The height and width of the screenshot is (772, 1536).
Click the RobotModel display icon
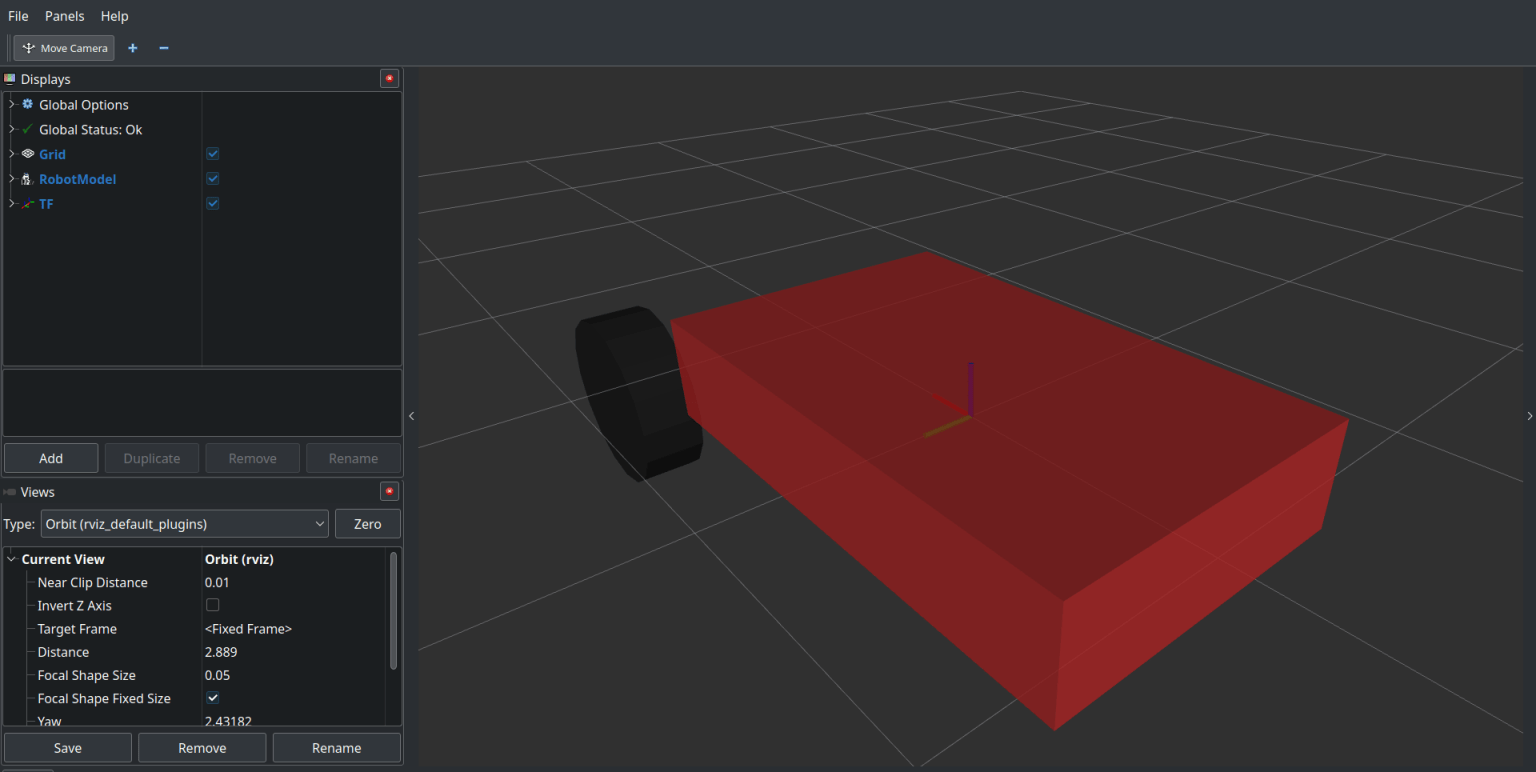(26, 179)
